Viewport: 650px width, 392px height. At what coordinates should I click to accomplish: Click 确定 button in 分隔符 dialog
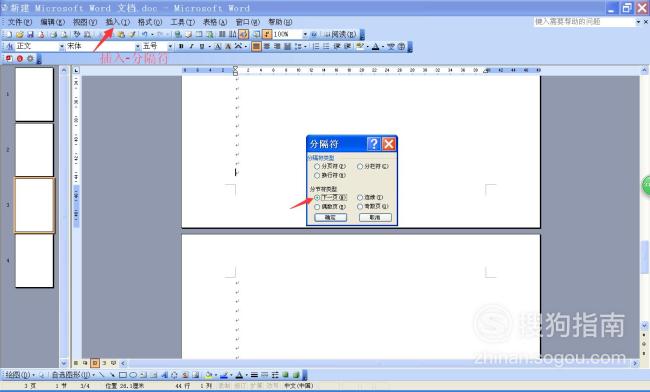330,218
